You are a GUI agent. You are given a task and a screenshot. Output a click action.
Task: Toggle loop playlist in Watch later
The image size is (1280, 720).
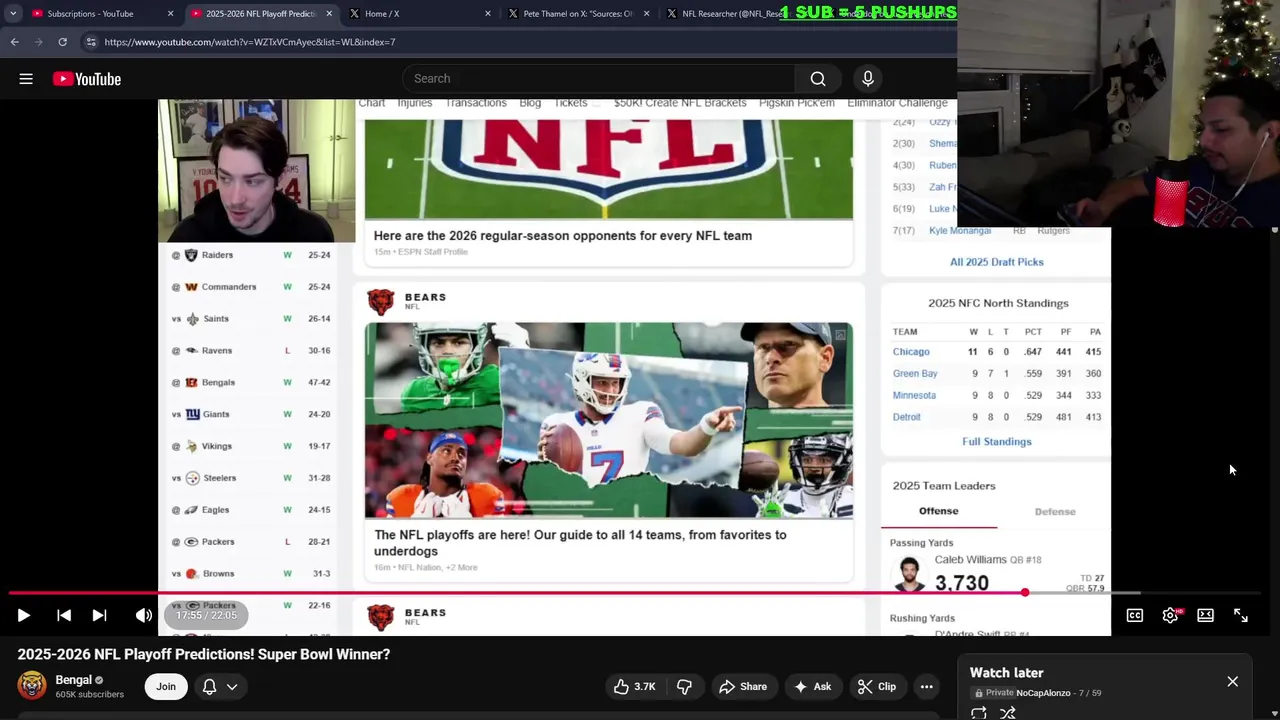(x=979, y=713)
